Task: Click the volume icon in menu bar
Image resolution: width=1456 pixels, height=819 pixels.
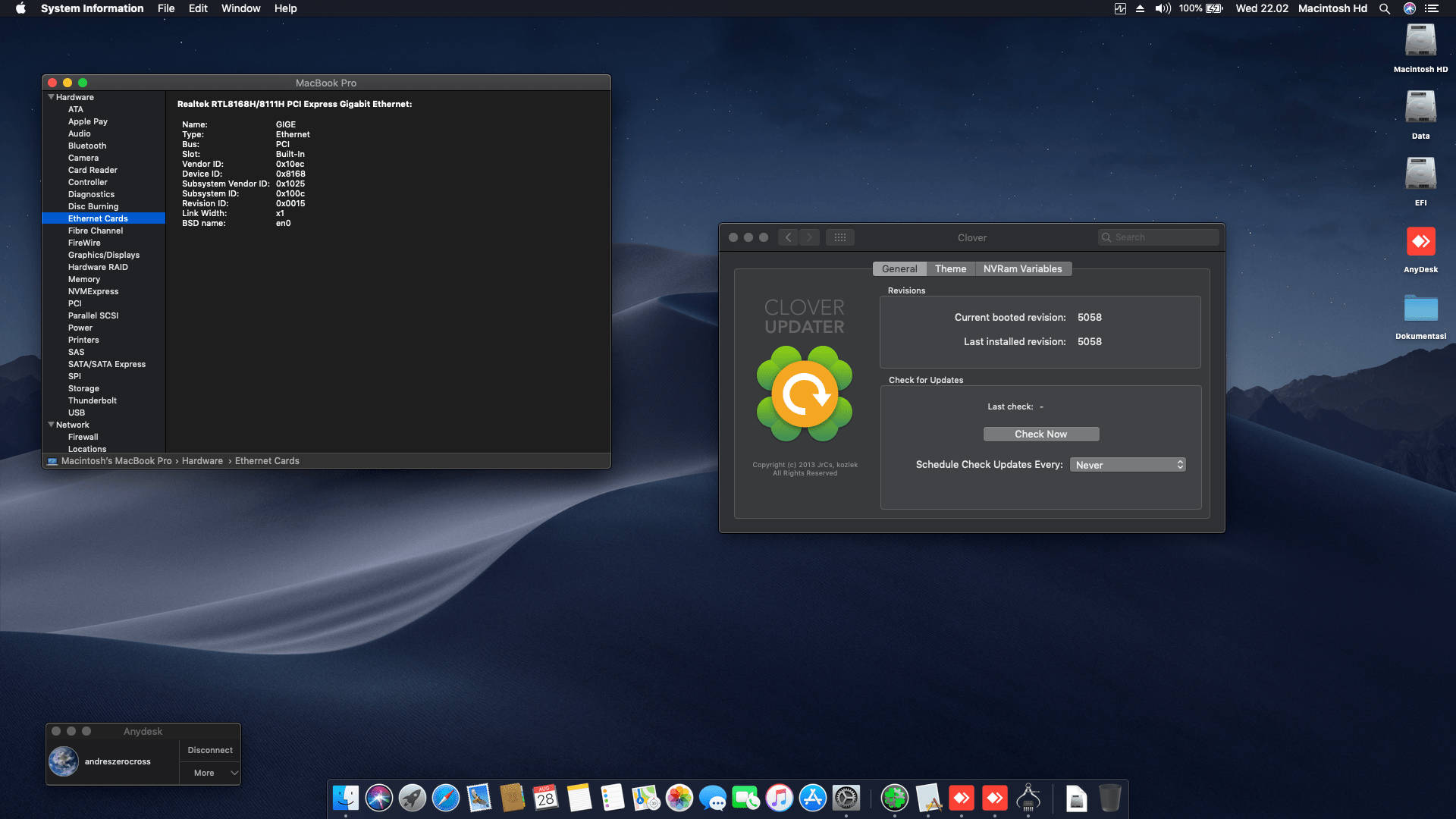Action: point(1163,8)
